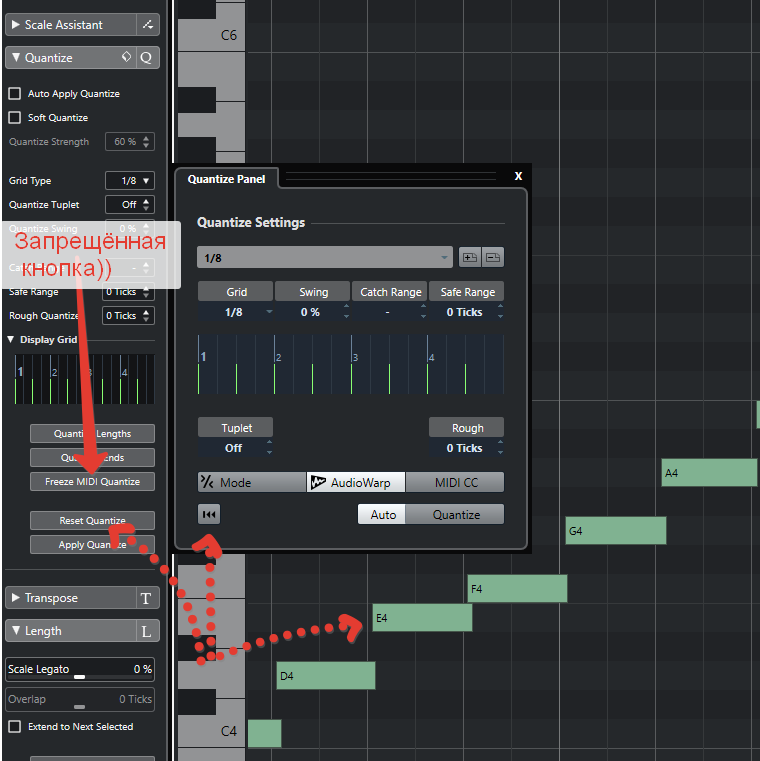Screen dimensions: 760x761
Task: Select the Quantize Panel tab
Action: pyautogui.click(x=226, y=179)
